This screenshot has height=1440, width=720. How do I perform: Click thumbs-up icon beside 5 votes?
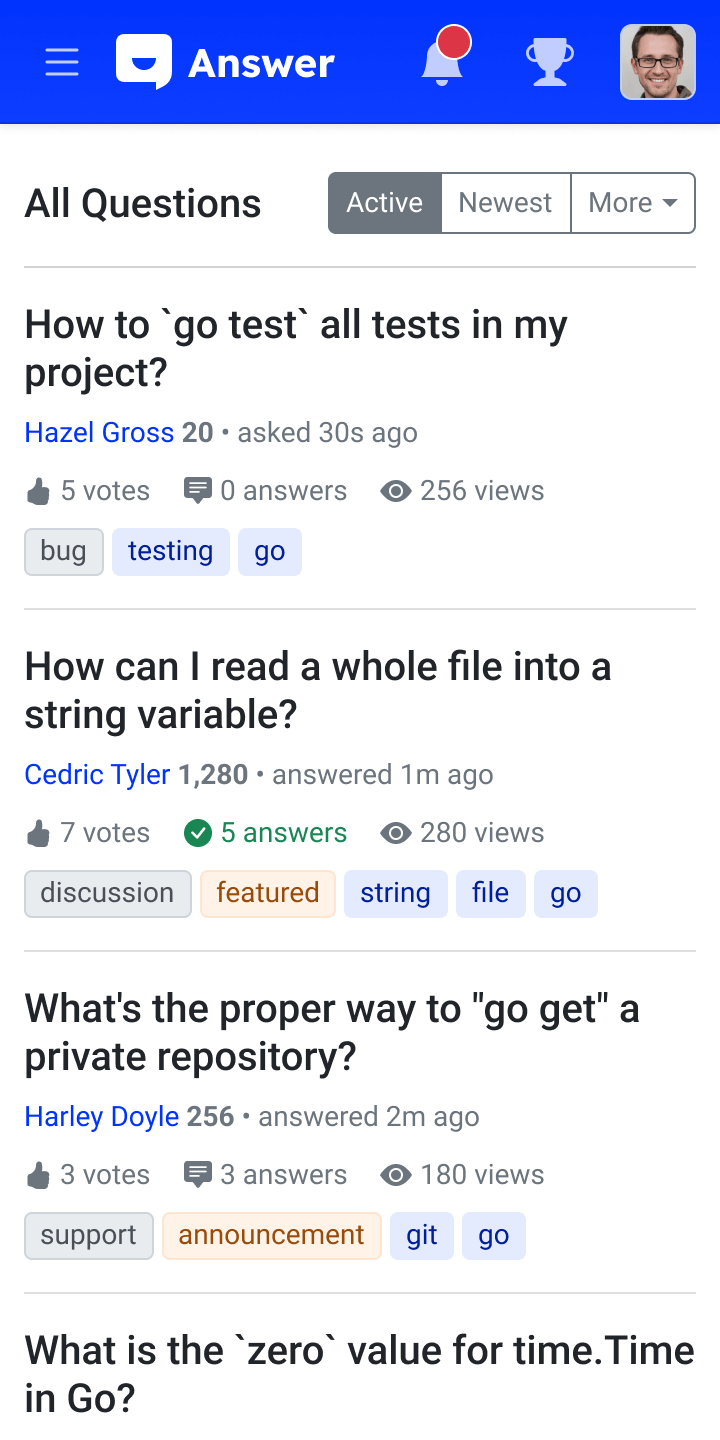point(38,491)
